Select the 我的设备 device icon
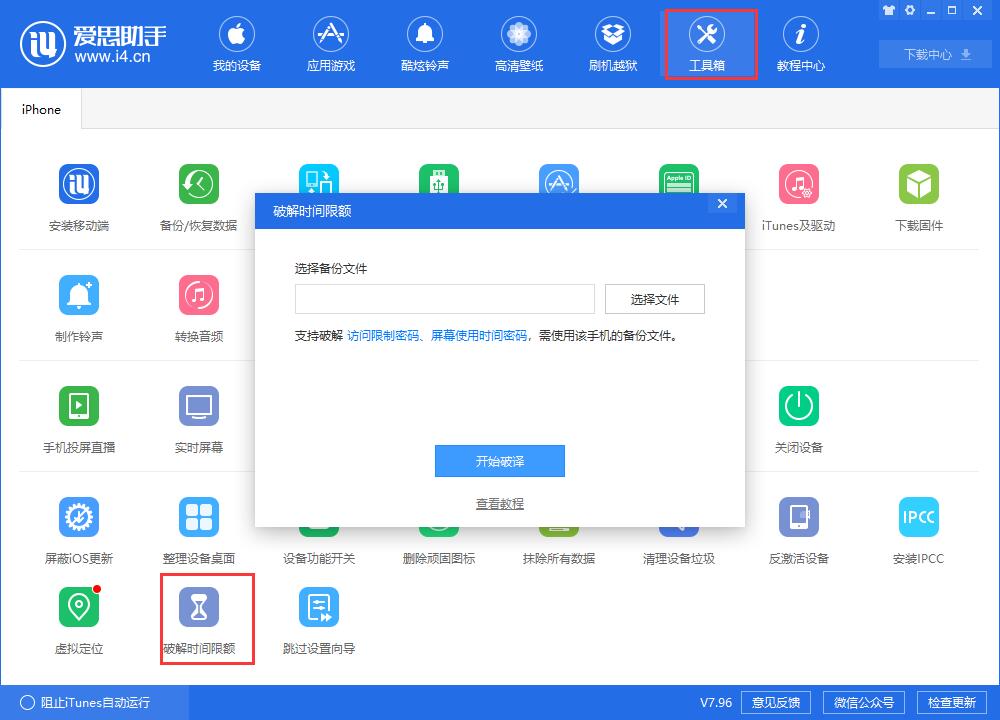The height and width of the screenshot is (720, 1000). click(237, 43)
